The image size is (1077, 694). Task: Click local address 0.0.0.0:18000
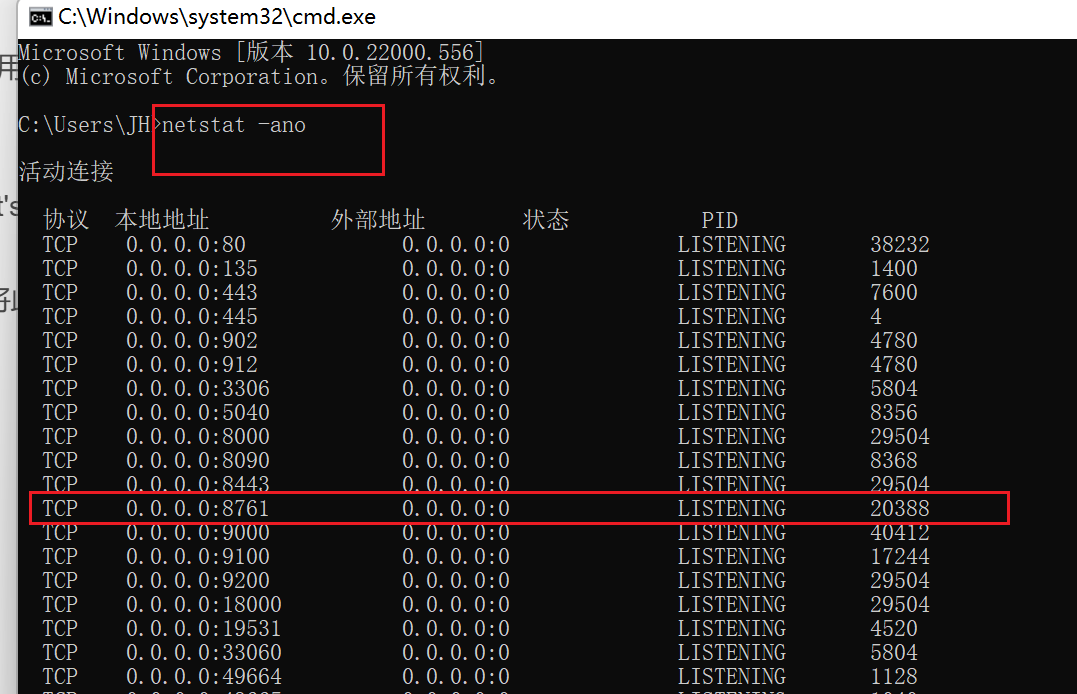pyautogui.click(x=204, y=605)
